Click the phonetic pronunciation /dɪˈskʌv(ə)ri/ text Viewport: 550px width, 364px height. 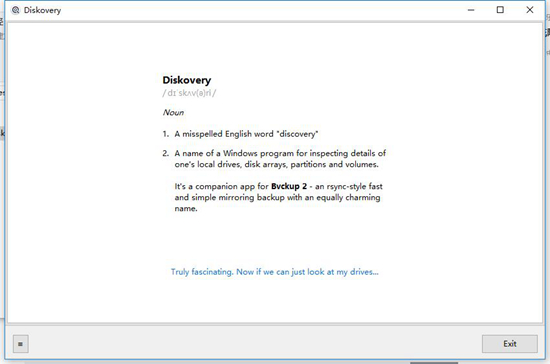point(189,93)
